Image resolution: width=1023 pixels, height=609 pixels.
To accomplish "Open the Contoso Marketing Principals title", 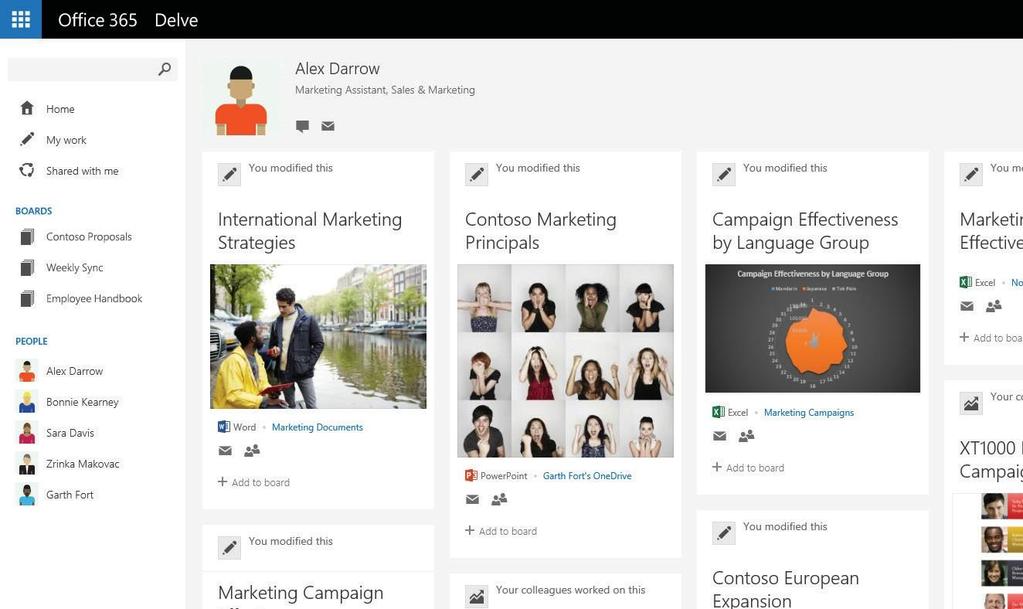I will tap(541, 231).
